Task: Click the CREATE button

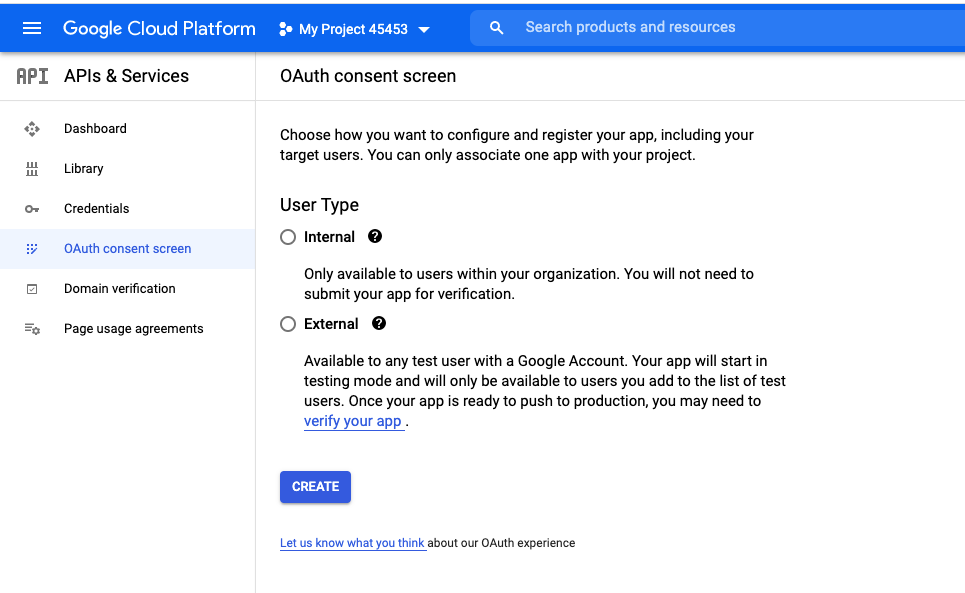Action: [315, 487]
